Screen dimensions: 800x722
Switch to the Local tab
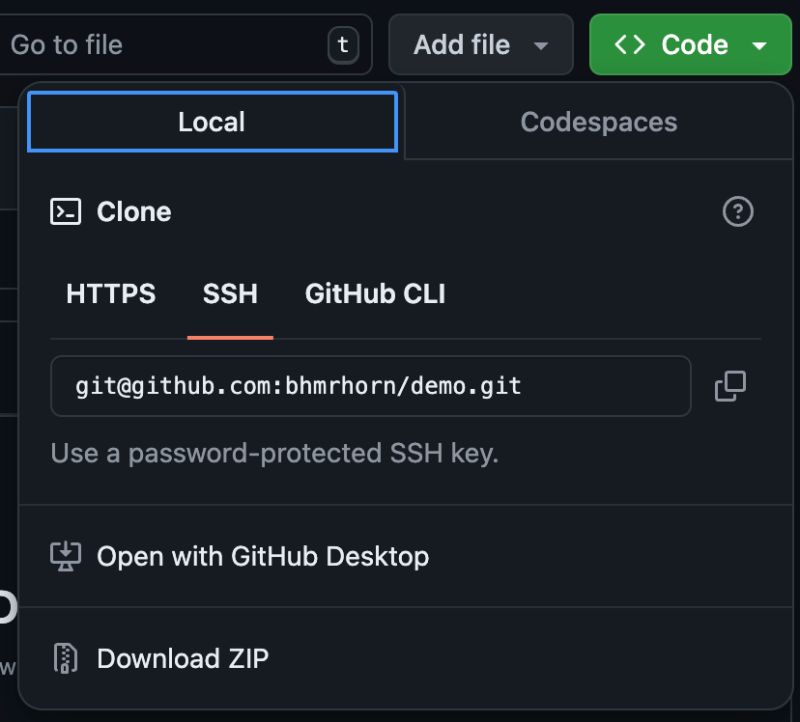pos(212,122)
